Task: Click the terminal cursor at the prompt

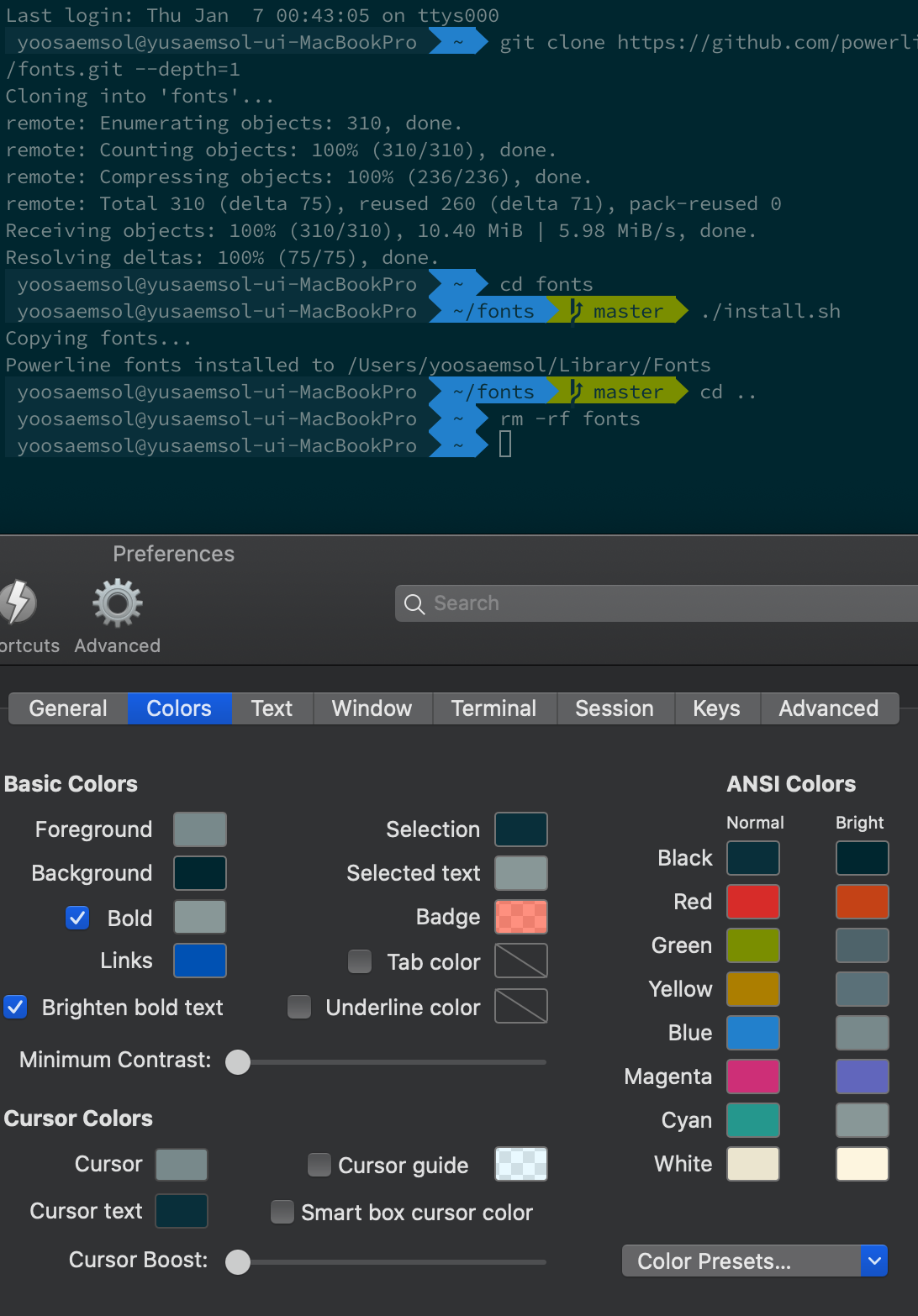Action: click(505, 444)
